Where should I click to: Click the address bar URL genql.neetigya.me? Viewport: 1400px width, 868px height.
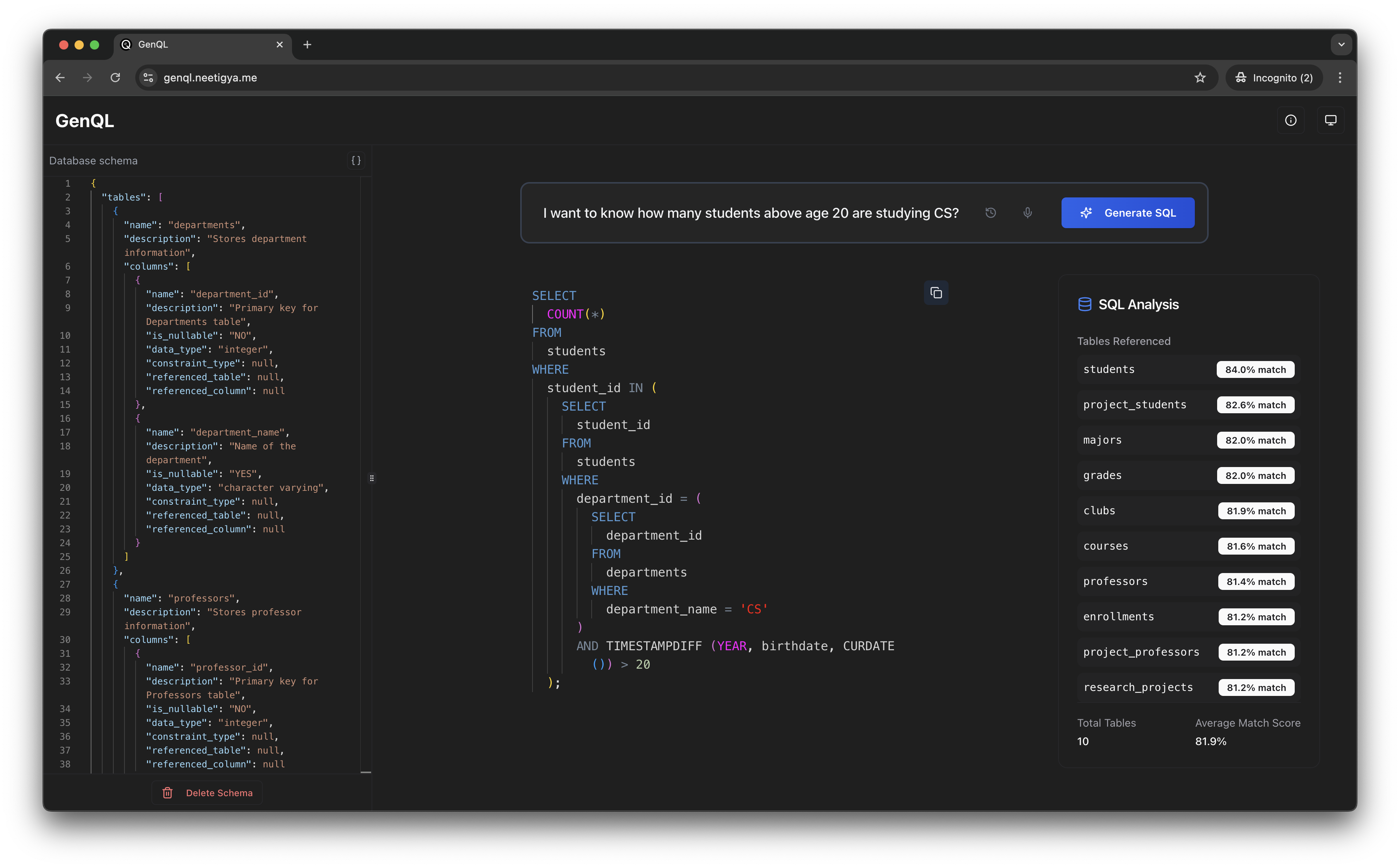coord(210,78)
